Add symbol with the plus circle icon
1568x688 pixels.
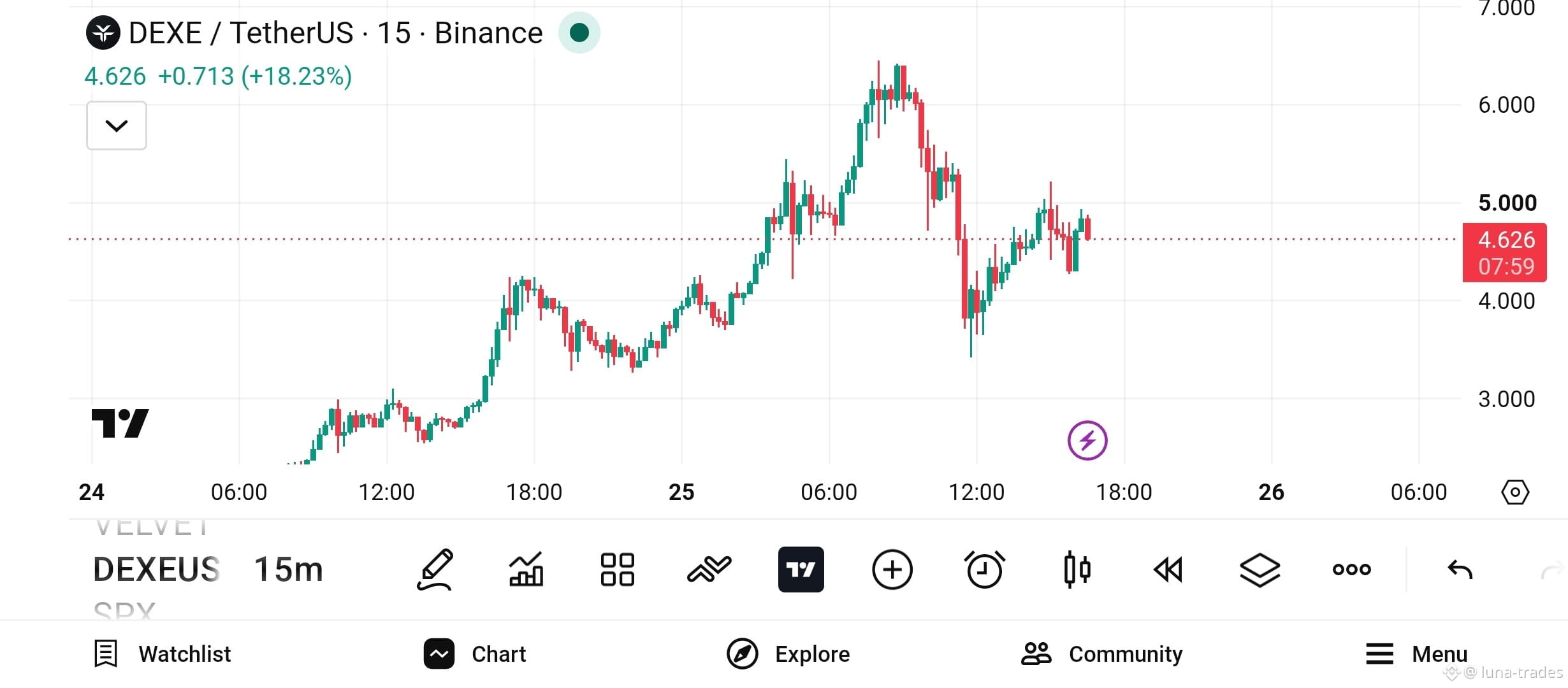click(x=892, y=570)
